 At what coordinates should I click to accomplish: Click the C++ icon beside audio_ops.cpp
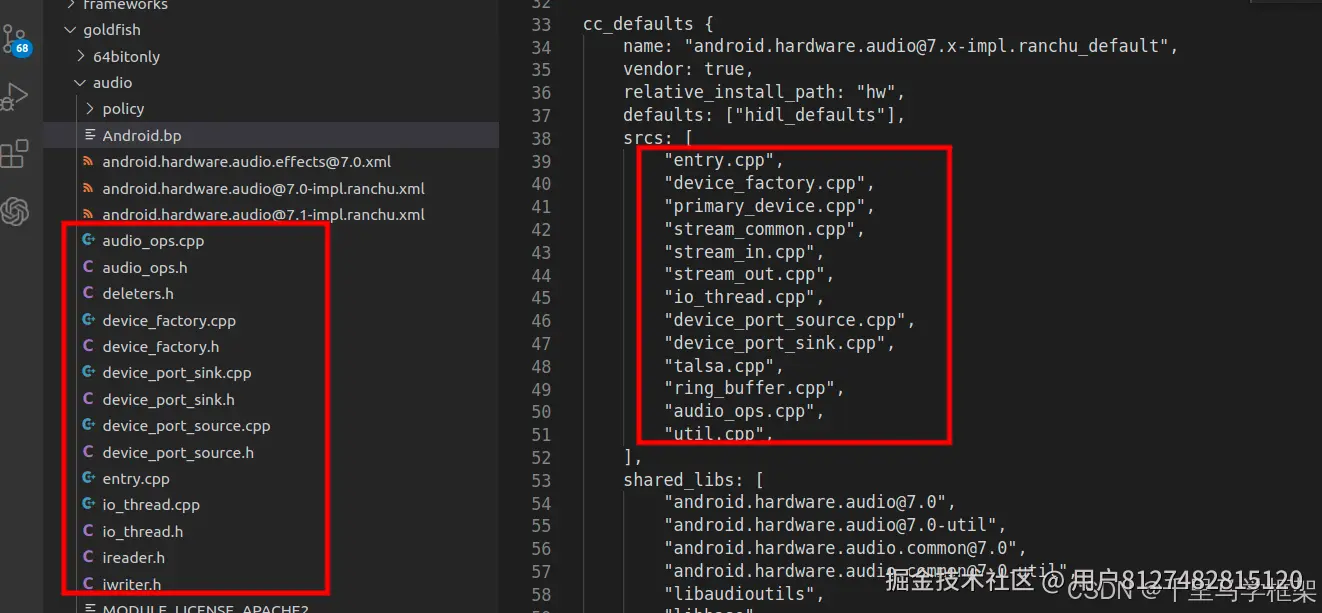click(x=88, y=240)
